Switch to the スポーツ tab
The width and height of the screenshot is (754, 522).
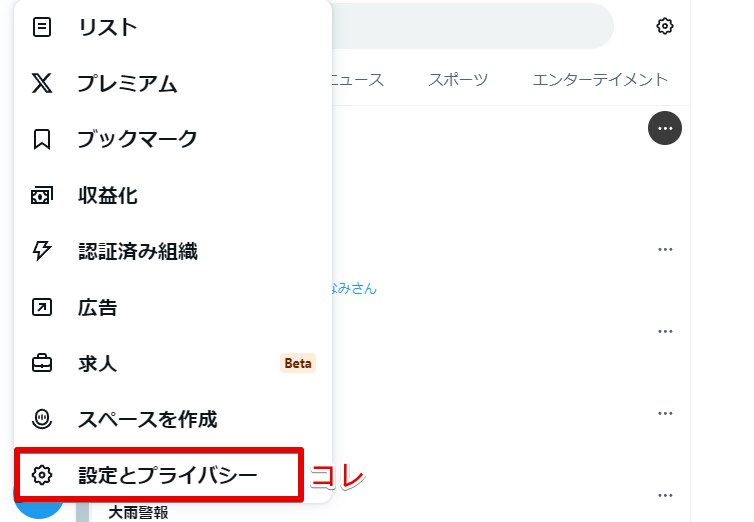[x=458, y=79]
